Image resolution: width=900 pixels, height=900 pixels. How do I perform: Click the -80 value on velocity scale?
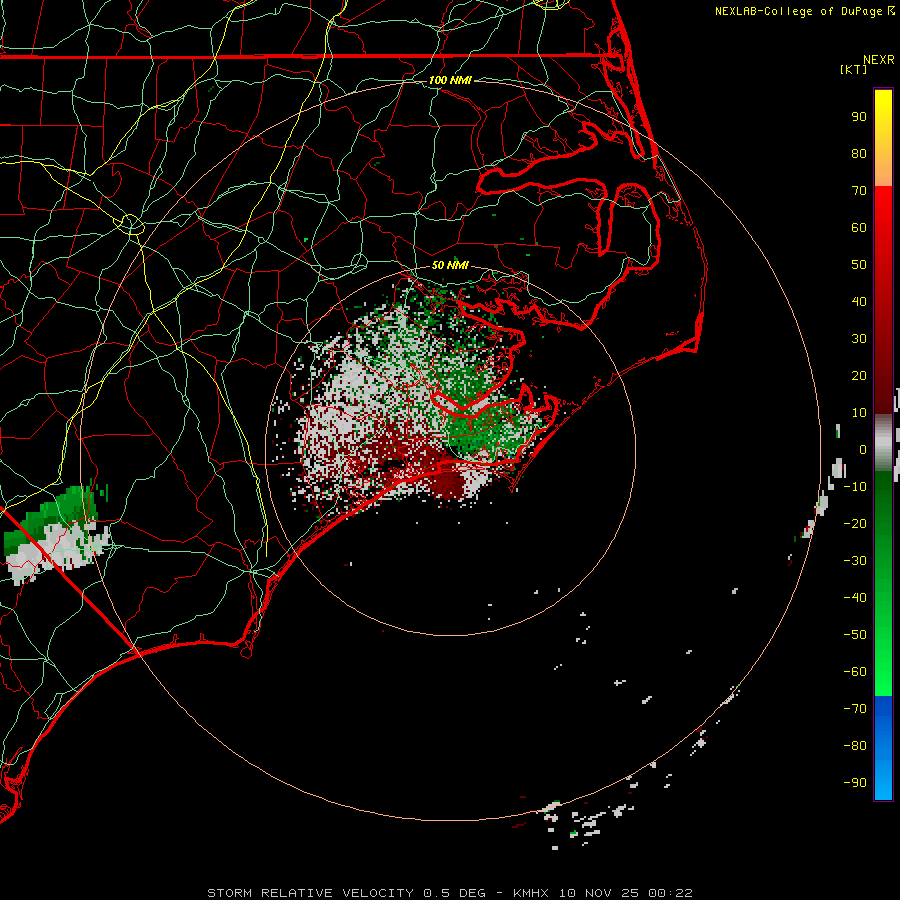(855, 746)
